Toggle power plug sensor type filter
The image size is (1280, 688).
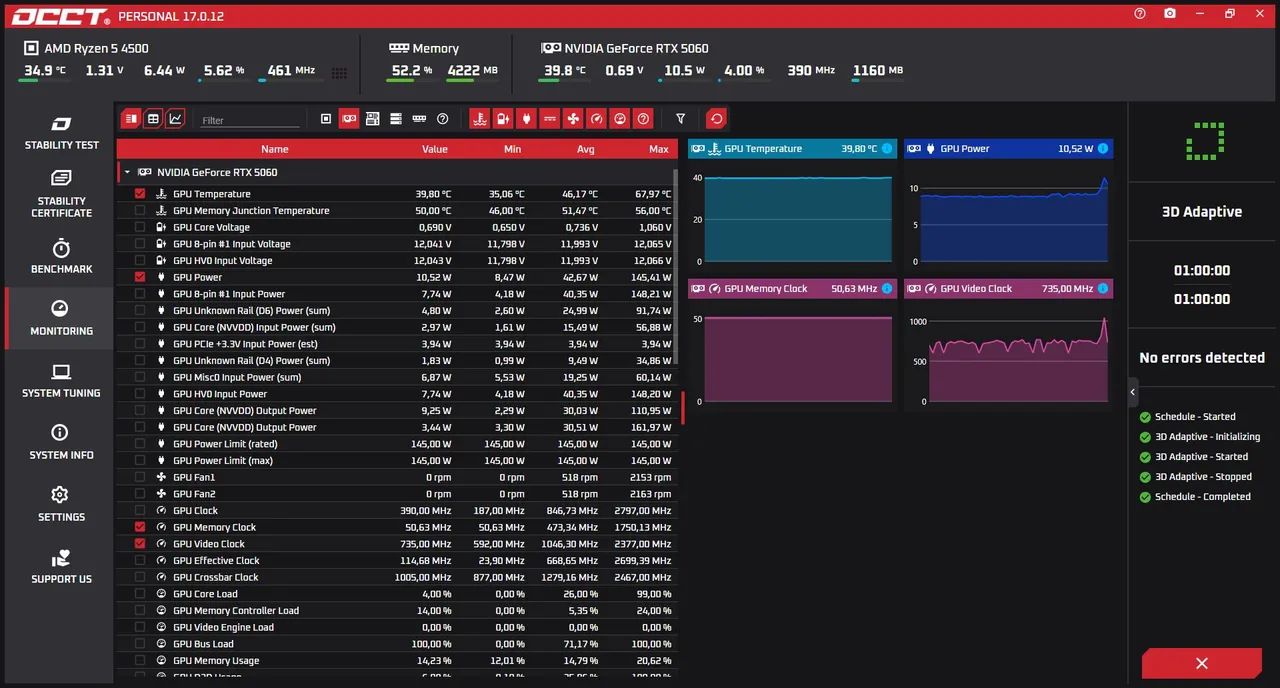(526, 119)
